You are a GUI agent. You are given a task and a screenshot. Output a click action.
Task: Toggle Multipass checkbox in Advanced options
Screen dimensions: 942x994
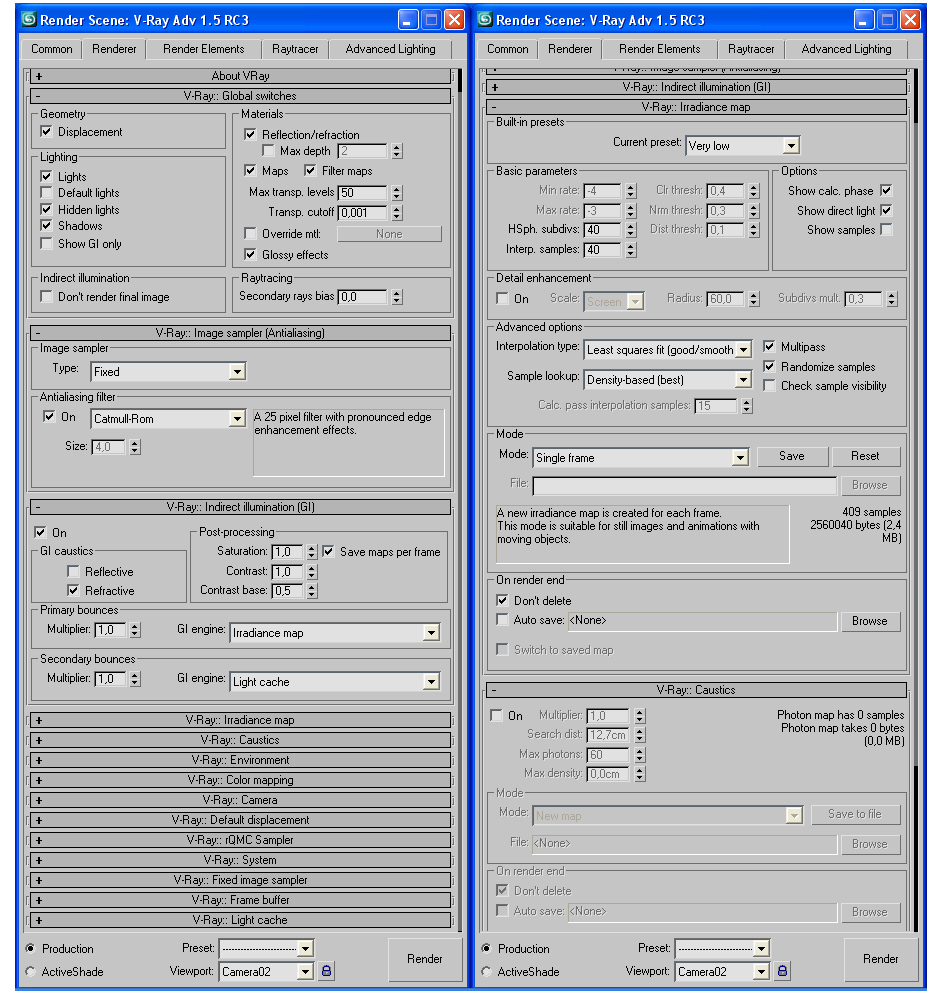pyautogui.click(x=769, y=346)
